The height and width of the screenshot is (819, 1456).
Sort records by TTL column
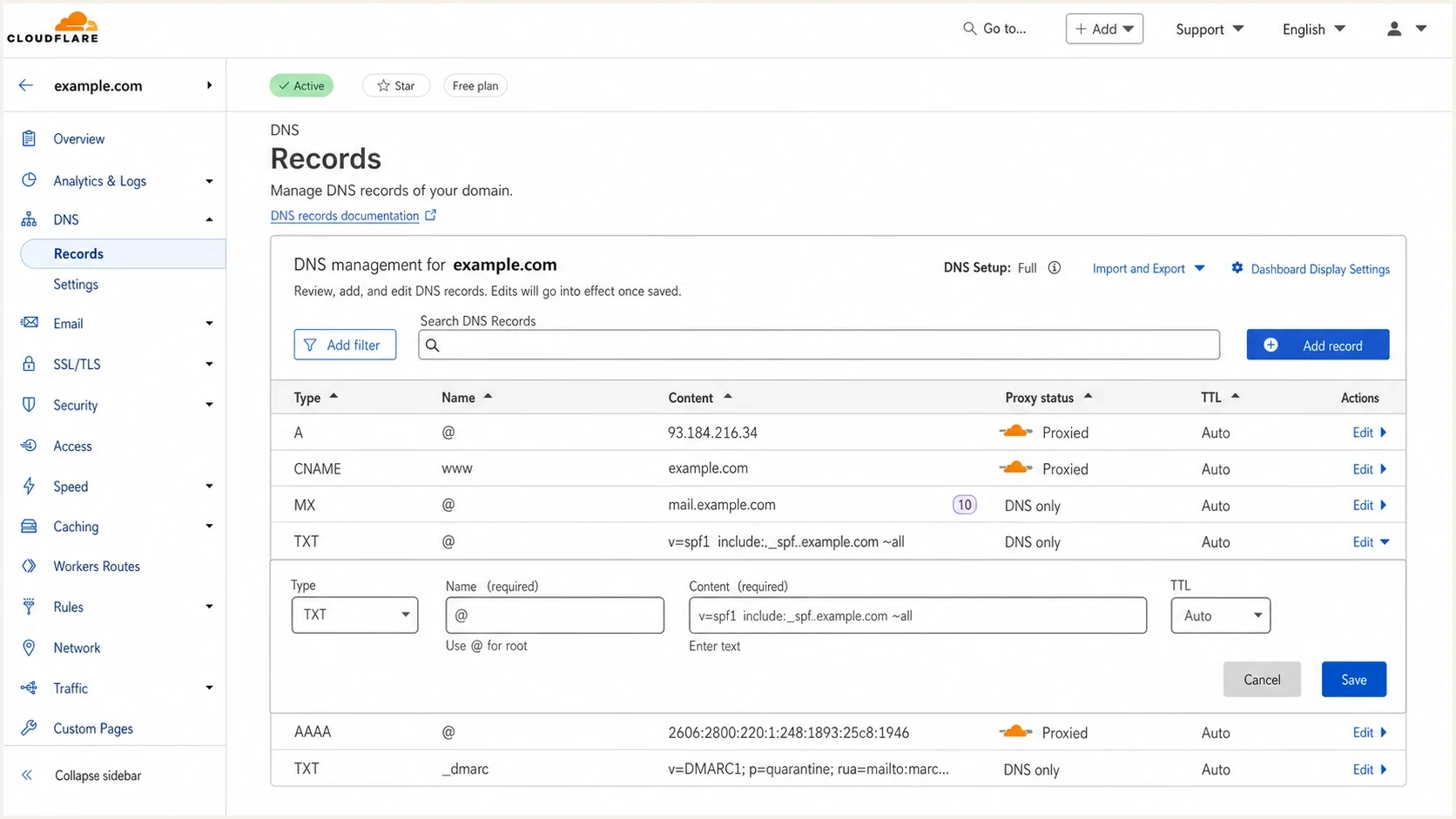pos(1220,397)
